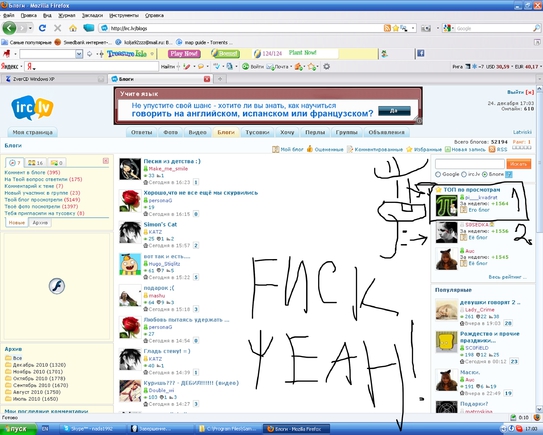Create Новая запись blog entry
Viewport: 543px width, 435px height.
point(465,149)
